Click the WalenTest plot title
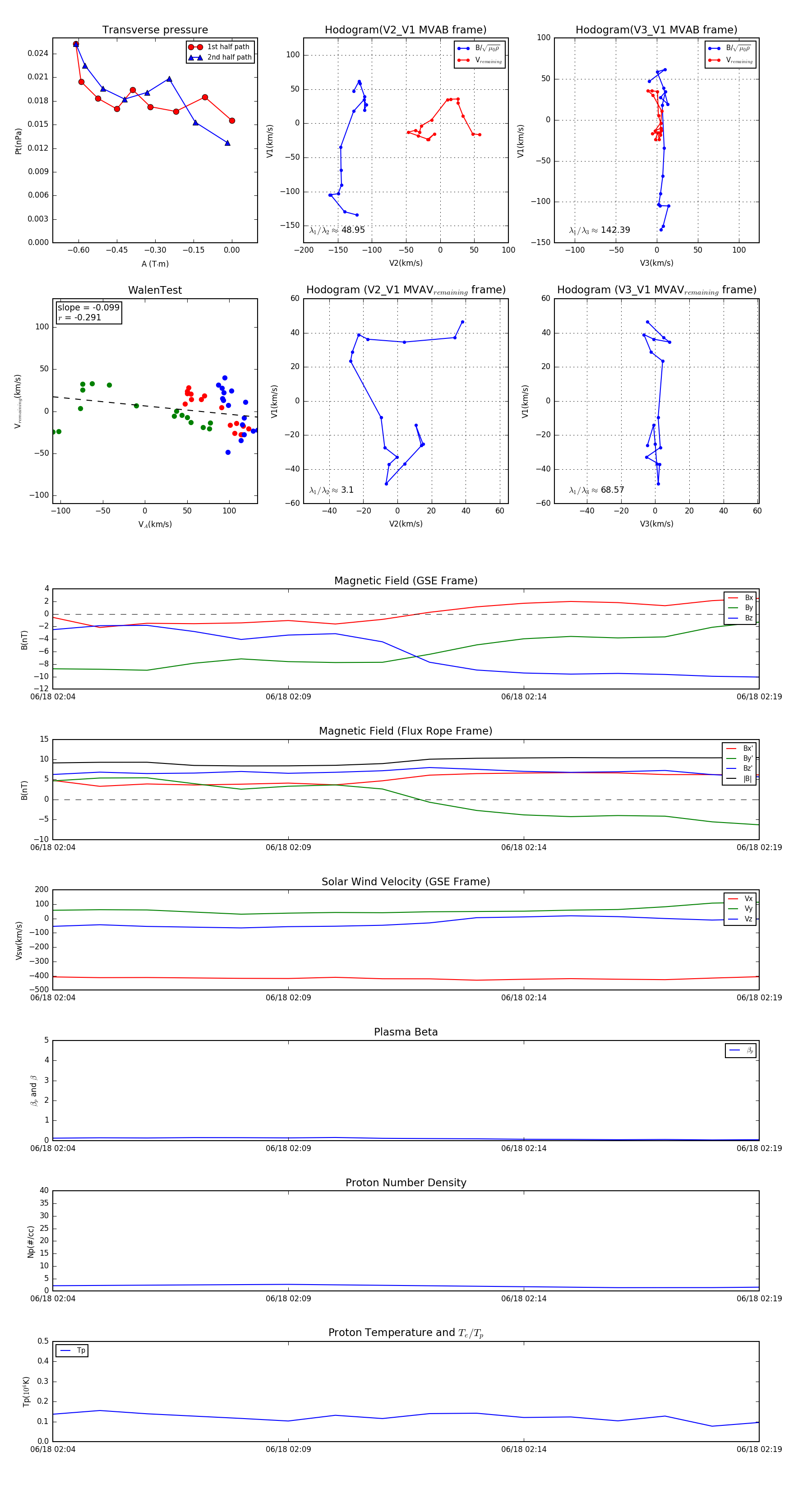The image size is (812, 1489). pos(155,290)
